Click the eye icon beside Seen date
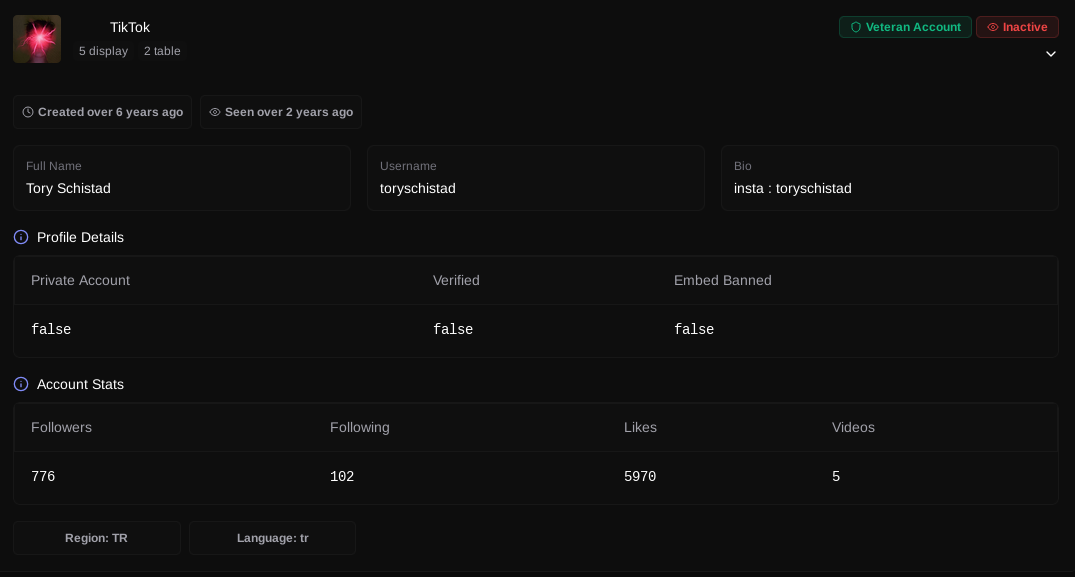 pyautogui.click(x=215, y=112)
